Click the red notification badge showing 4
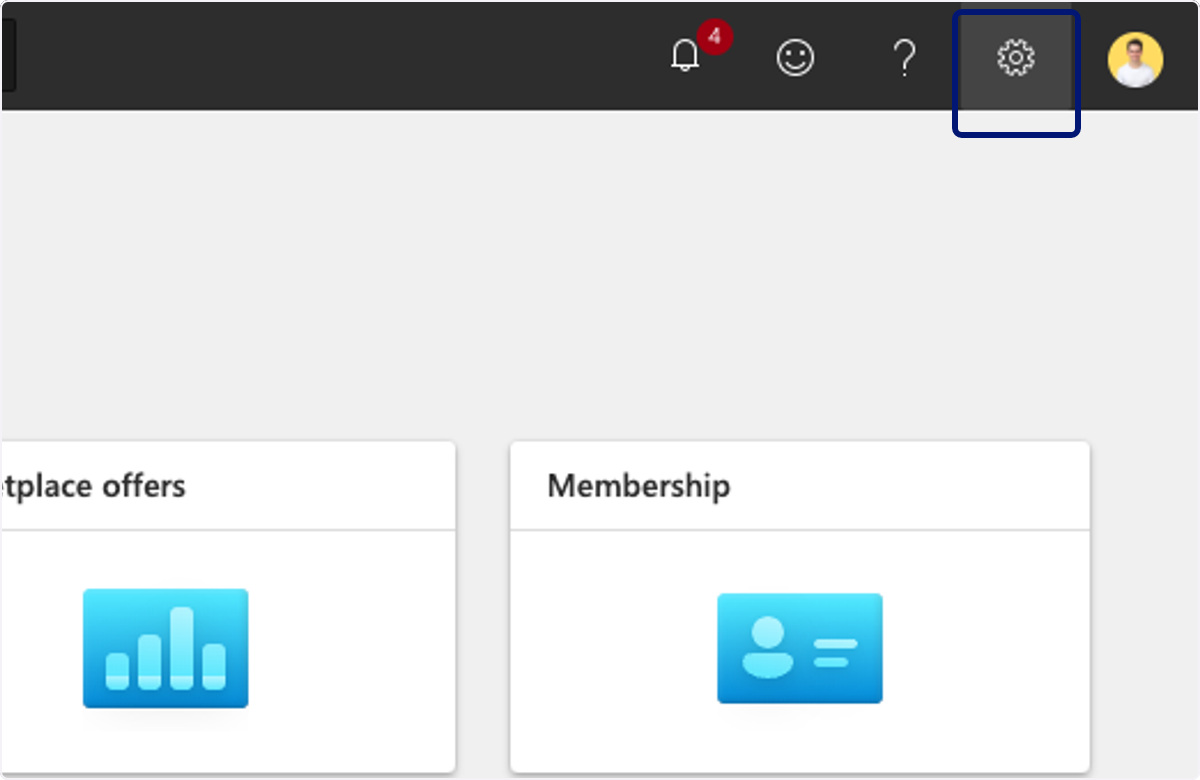This screenshot has width=1200, height=780. click(714, 37)
